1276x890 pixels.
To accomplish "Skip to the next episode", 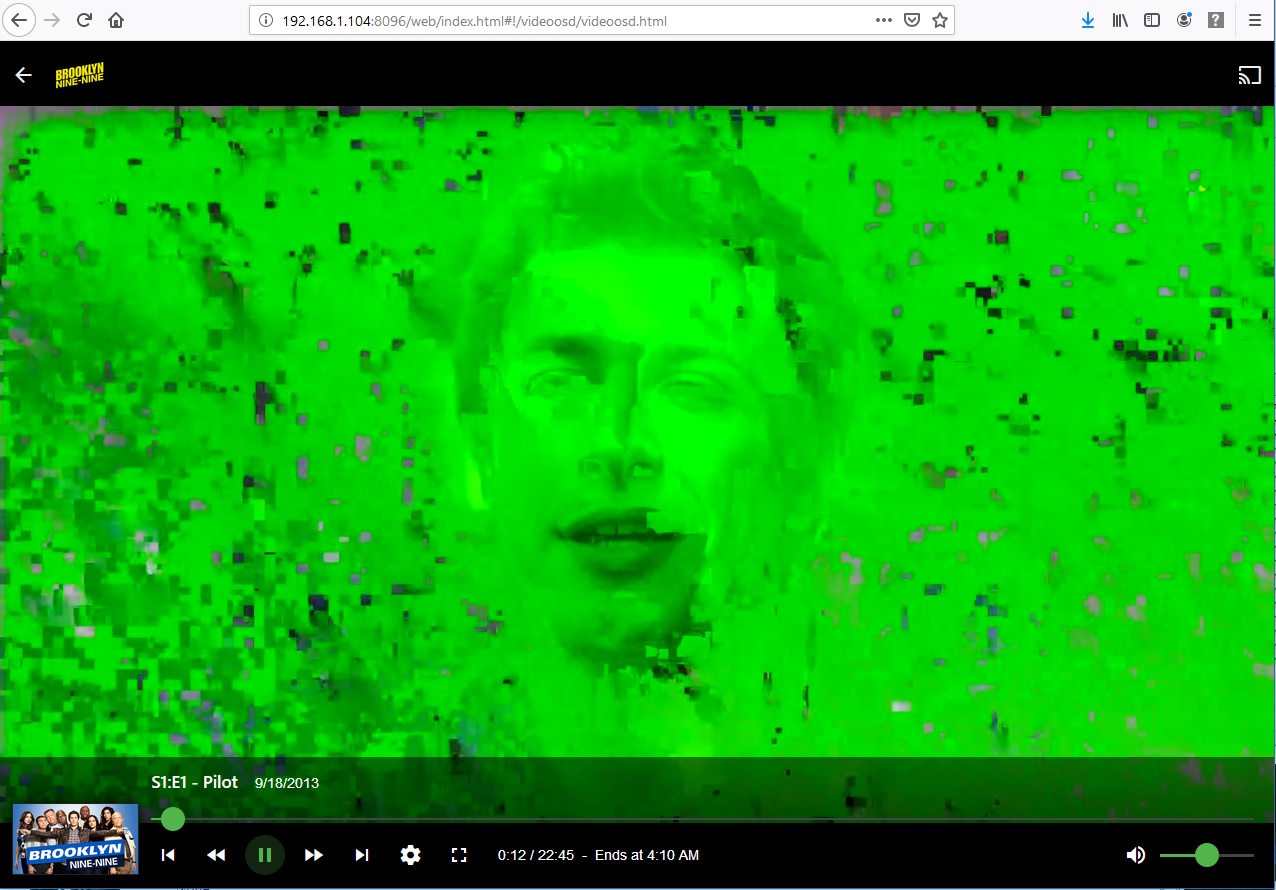I will point(361,855).
